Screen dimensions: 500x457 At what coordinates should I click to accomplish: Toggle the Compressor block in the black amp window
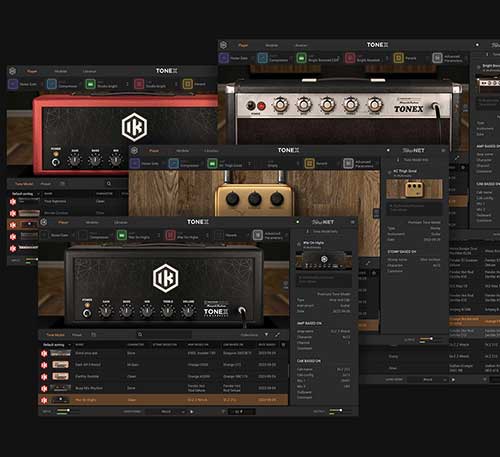[x=83, y=235]
